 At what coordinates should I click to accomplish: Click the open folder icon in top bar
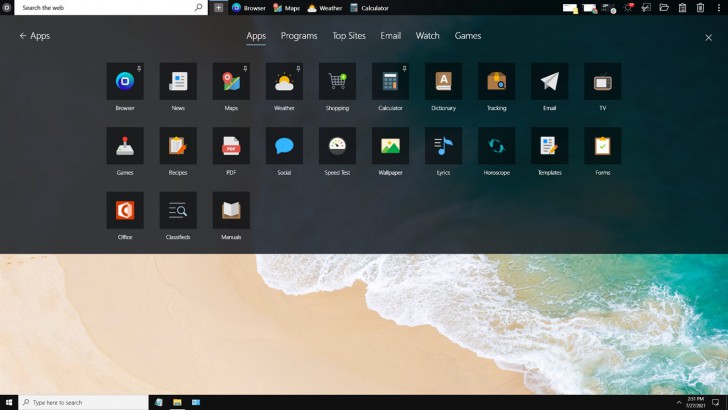(x=664, y=7)
